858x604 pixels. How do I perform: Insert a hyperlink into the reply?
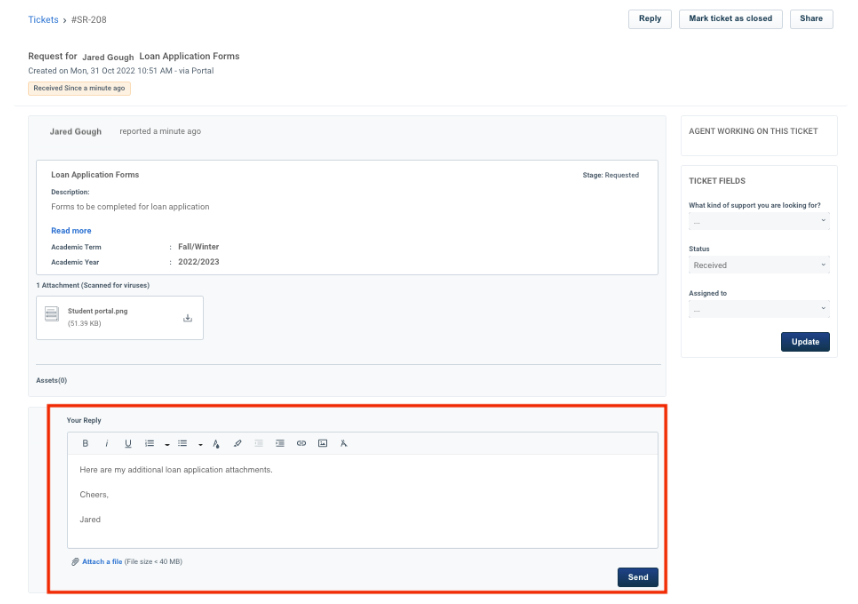[301, 443]
